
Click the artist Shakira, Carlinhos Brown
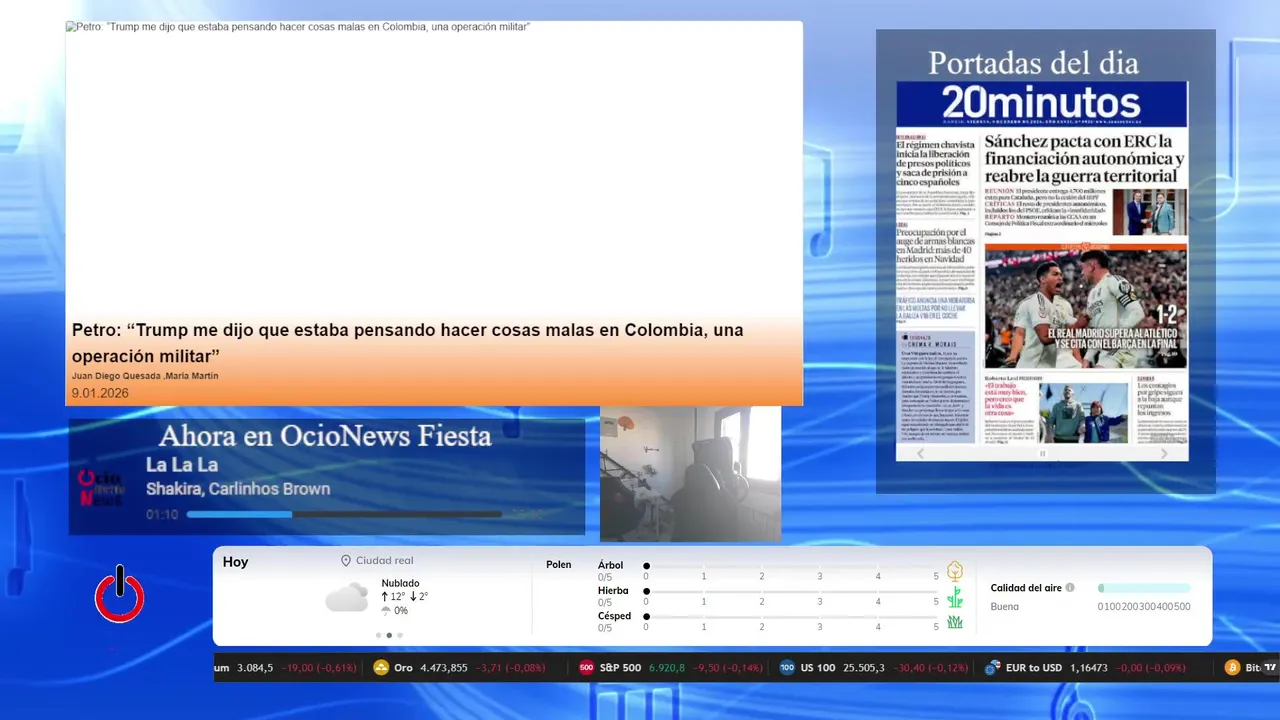[238, 489]
